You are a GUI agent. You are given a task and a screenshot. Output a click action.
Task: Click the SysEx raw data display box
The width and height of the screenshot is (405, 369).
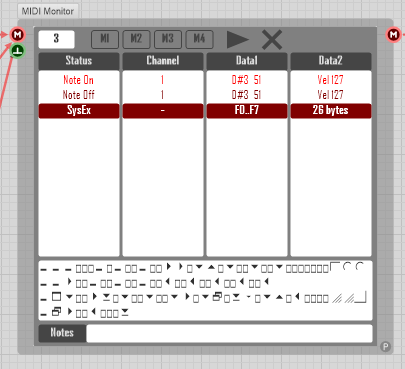(x=205, y=290)
